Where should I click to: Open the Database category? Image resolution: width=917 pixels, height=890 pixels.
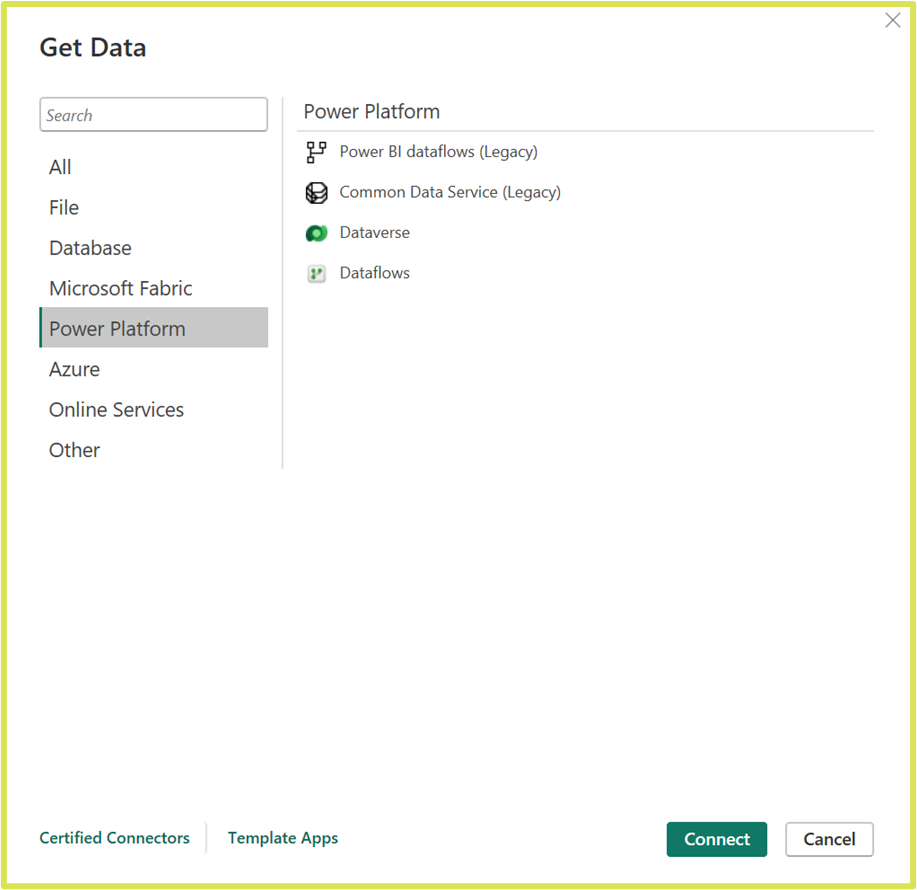tap(153, 248)
